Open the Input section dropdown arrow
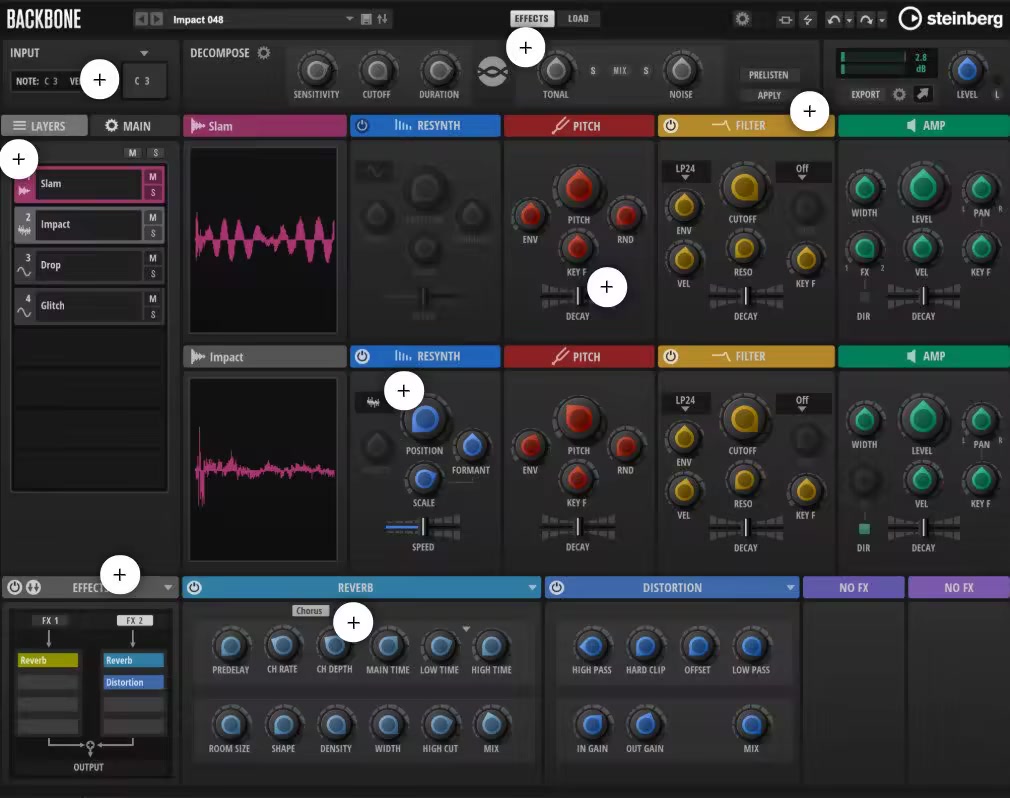The image size is (1010, 798). (x=144, y=53)
